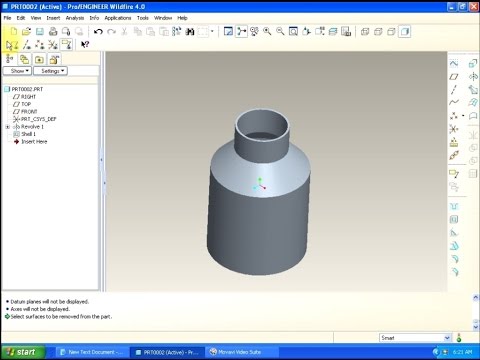Open the Datum Point flyout arrow
The image size is (480, 360).
(x=463, y=116)
